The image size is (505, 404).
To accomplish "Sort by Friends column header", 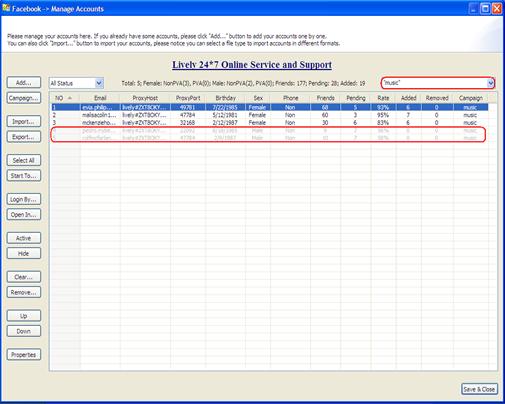I will (x=326, y=98).
